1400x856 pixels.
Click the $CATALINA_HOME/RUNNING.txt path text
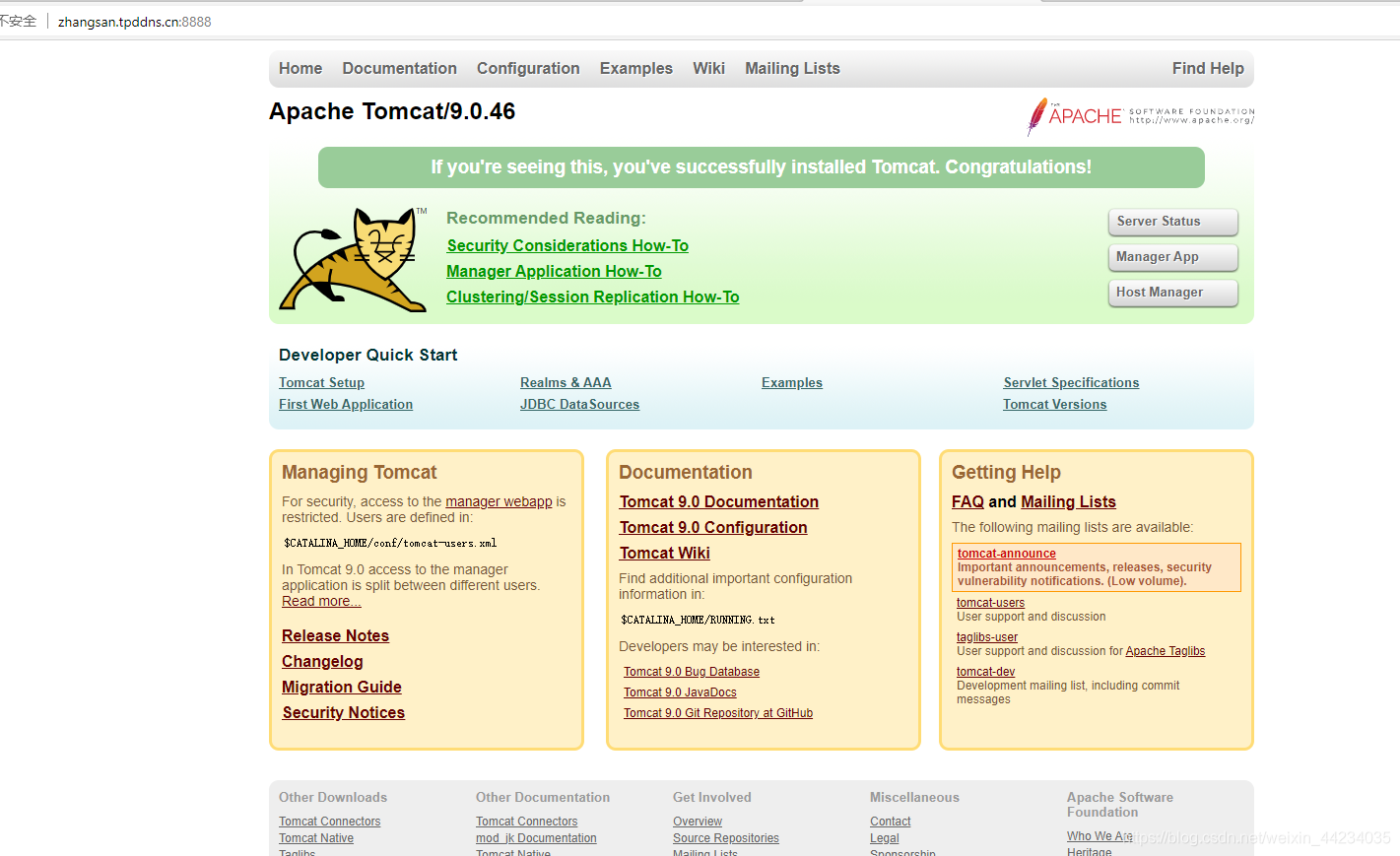tap(698, 621)
